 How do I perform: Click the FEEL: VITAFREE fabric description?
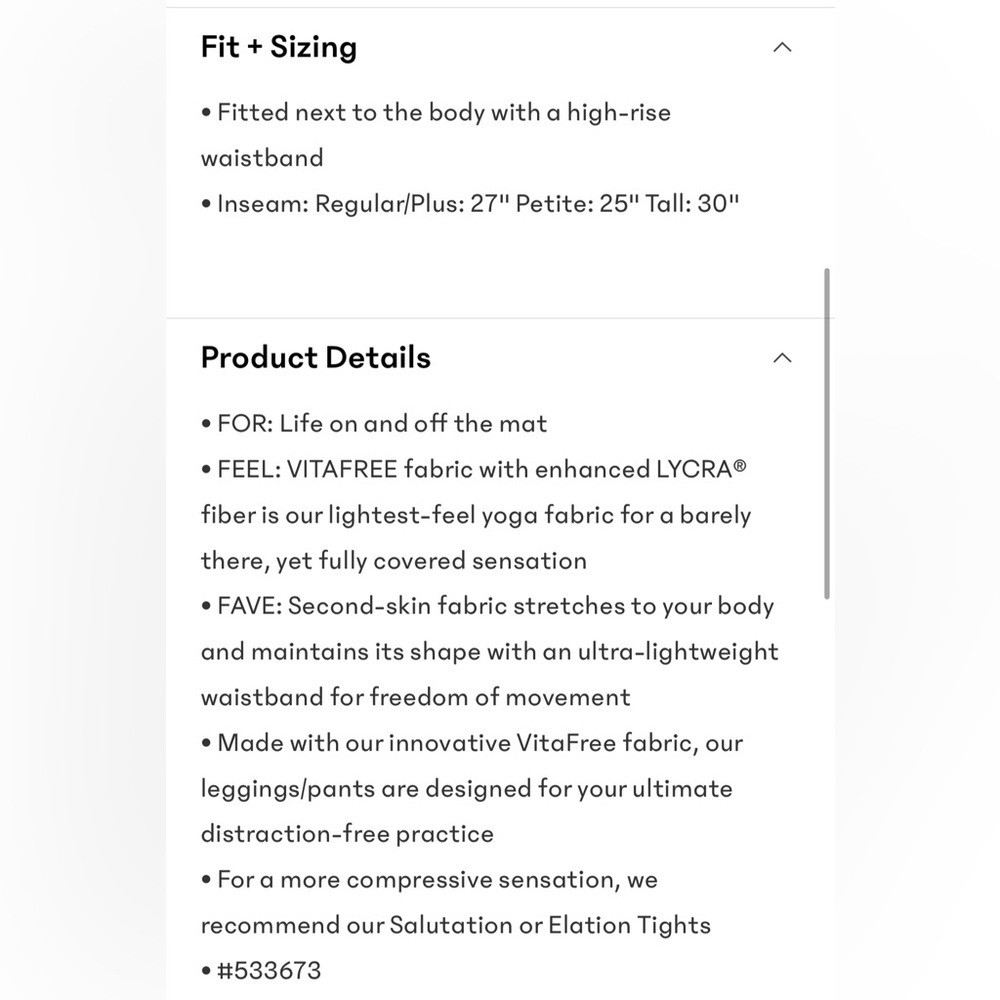point(476,515)
